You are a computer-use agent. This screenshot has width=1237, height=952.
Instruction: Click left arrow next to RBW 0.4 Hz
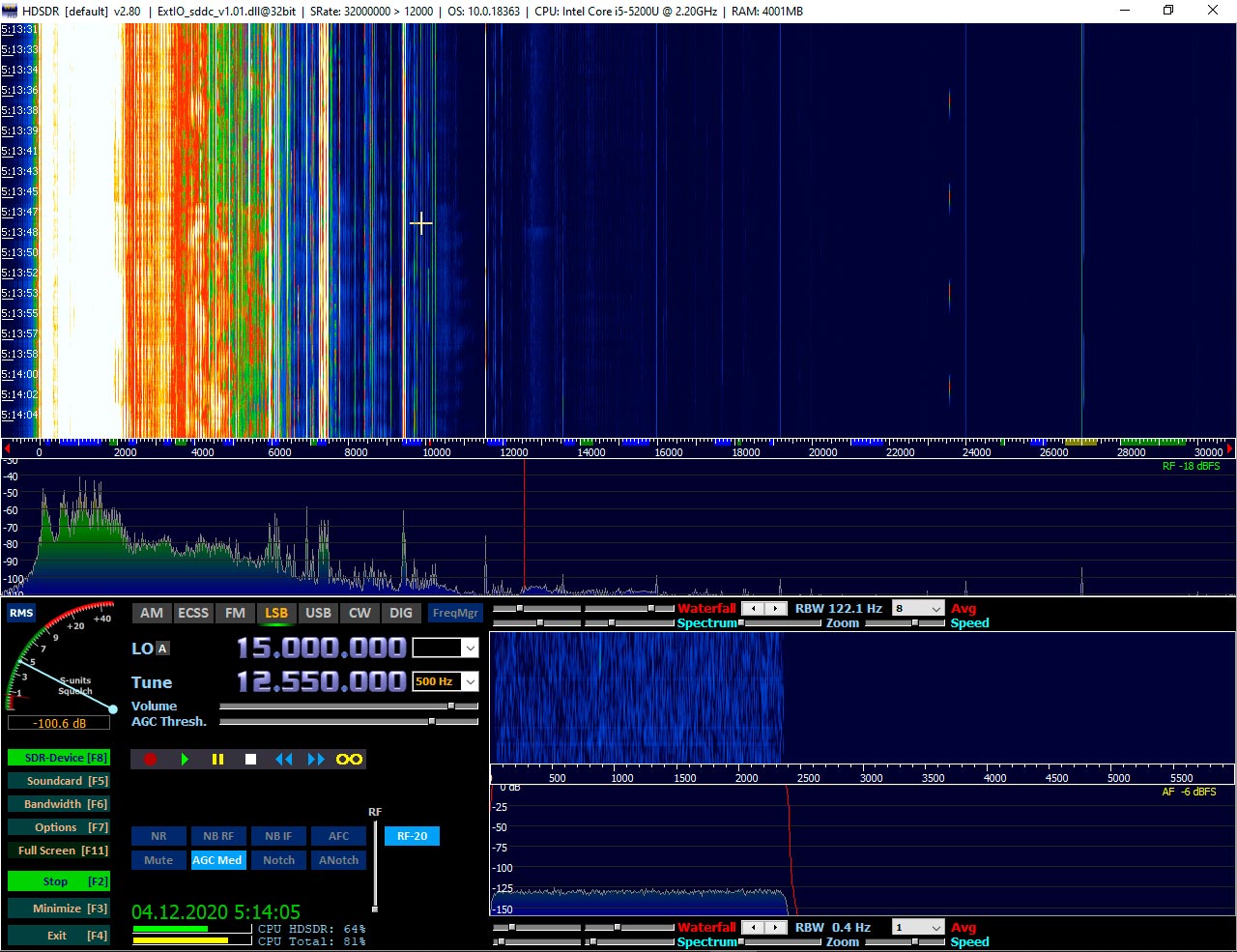click(x=753, y=928)
